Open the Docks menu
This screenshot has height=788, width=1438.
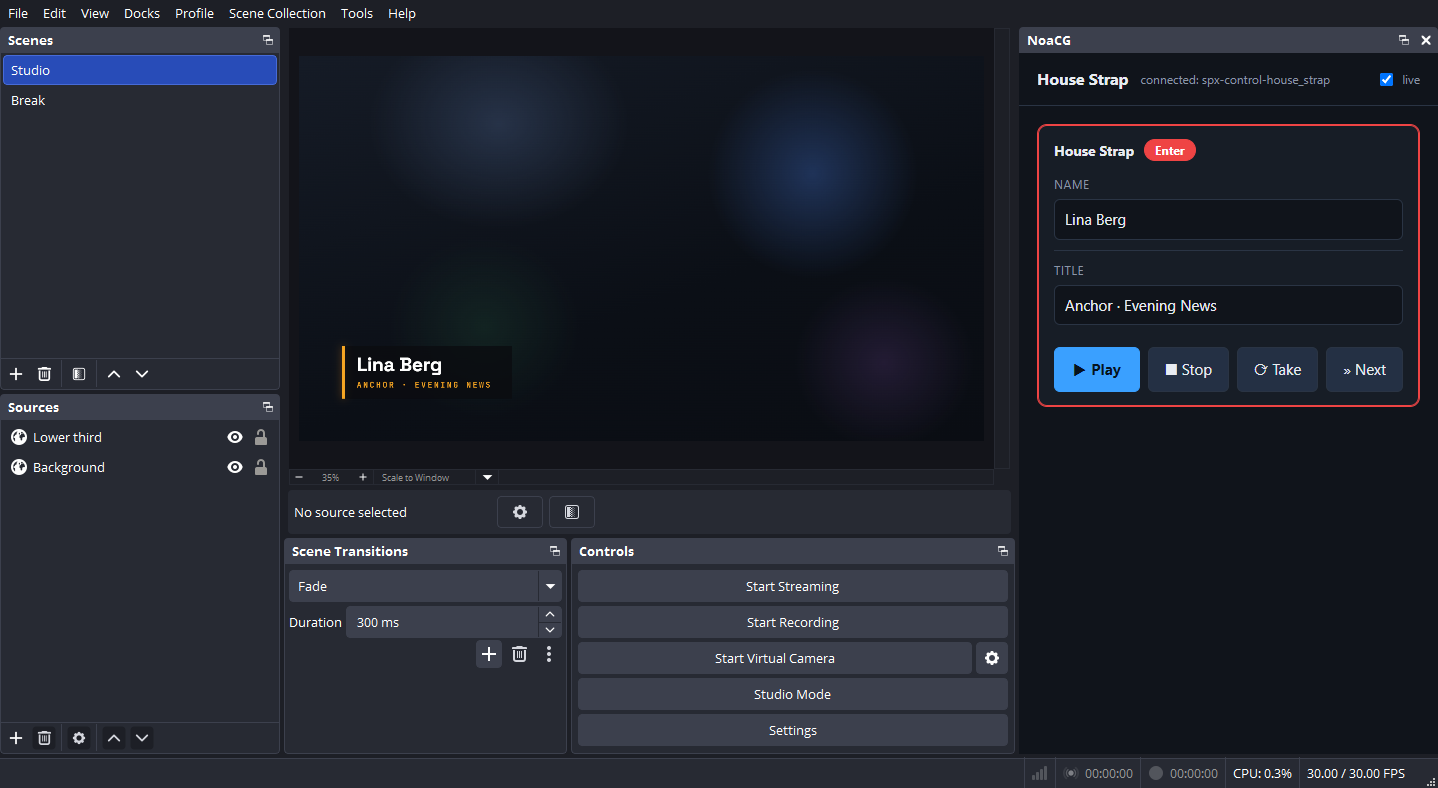point(142,13)
